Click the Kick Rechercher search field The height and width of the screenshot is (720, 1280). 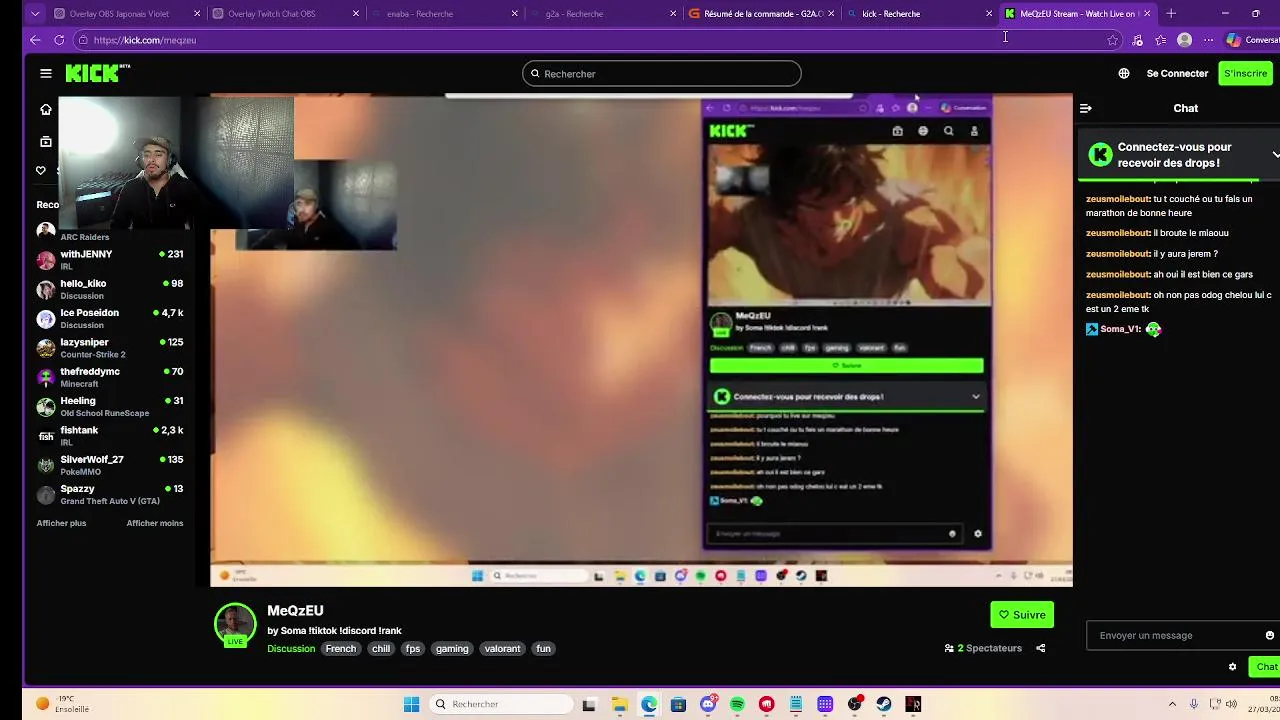tap(661, 73)
